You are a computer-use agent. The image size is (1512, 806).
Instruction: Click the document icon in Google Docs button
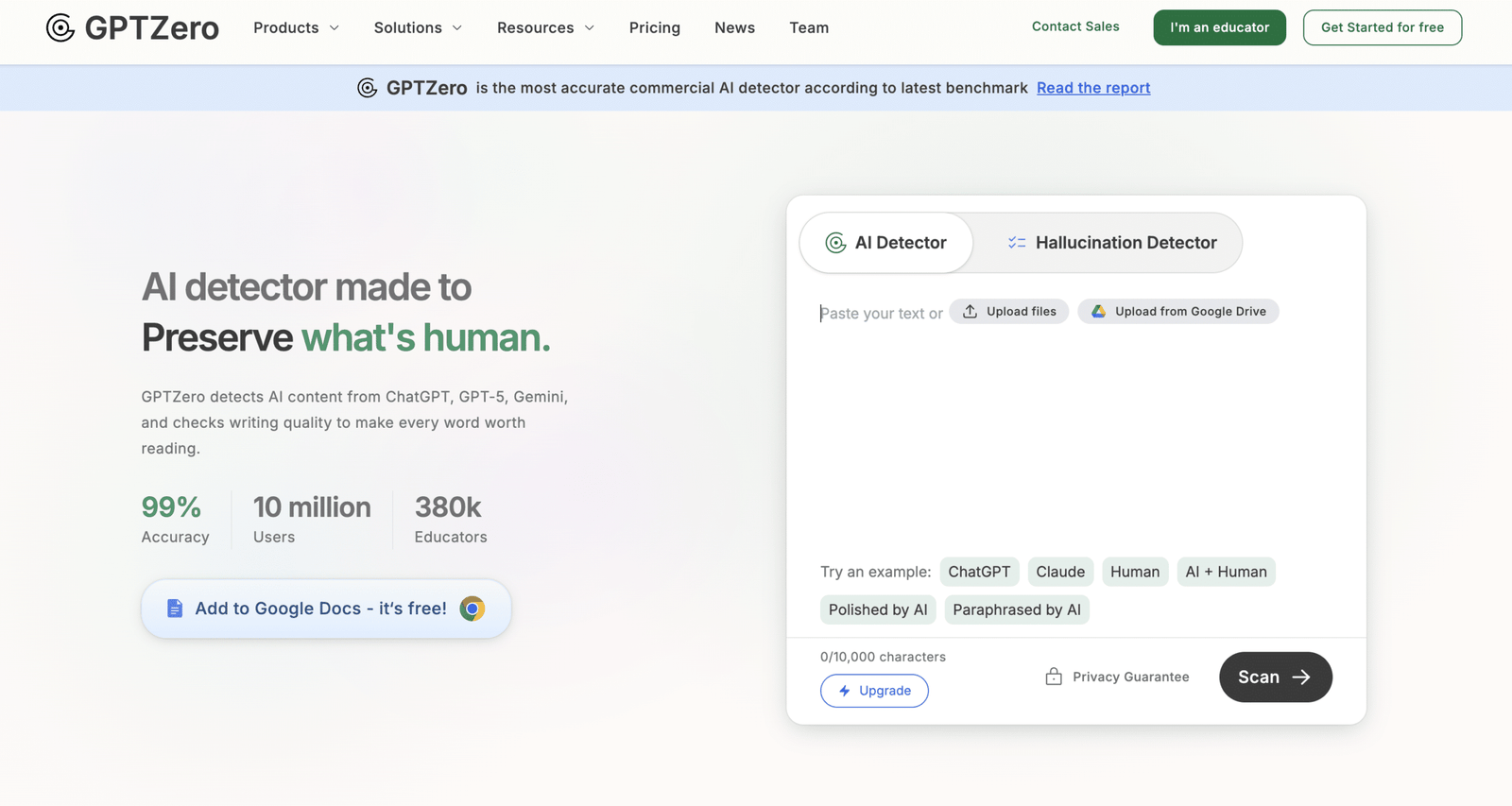(x=175, y=609)
